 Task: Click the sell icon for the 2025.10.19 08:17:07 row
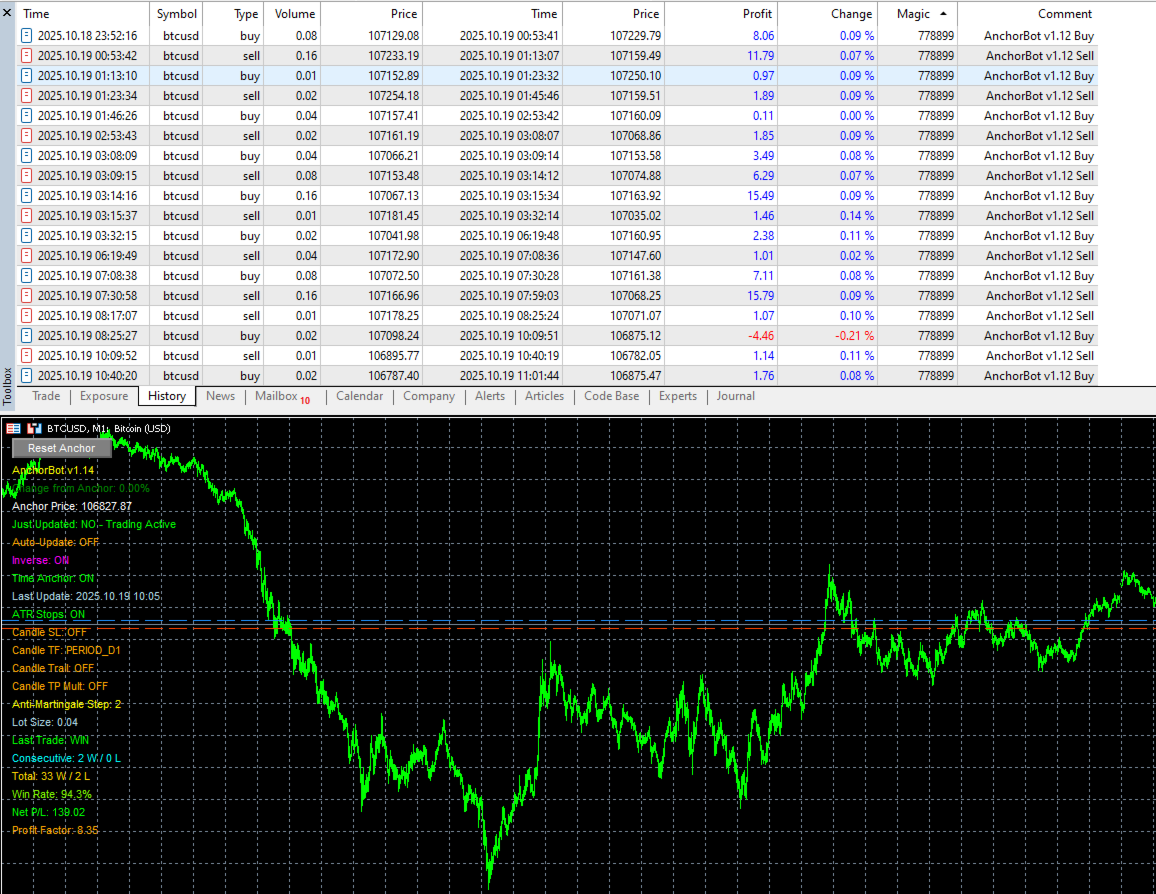[27, 315]
